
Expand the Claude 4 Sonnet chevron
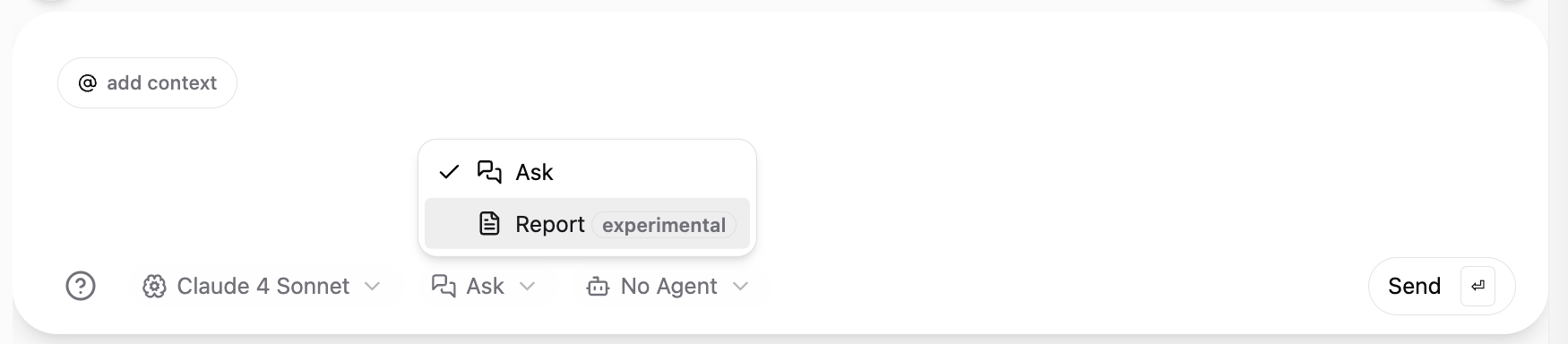[x=372, y=287]
